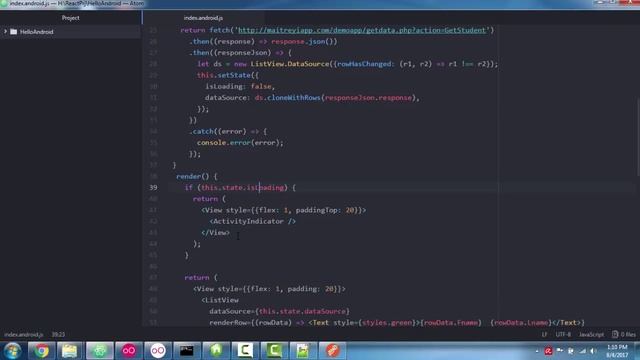This screenshot has width=640, height=360.
Task: Open the red-orange app taskbar icon
Action: (332, 351)
